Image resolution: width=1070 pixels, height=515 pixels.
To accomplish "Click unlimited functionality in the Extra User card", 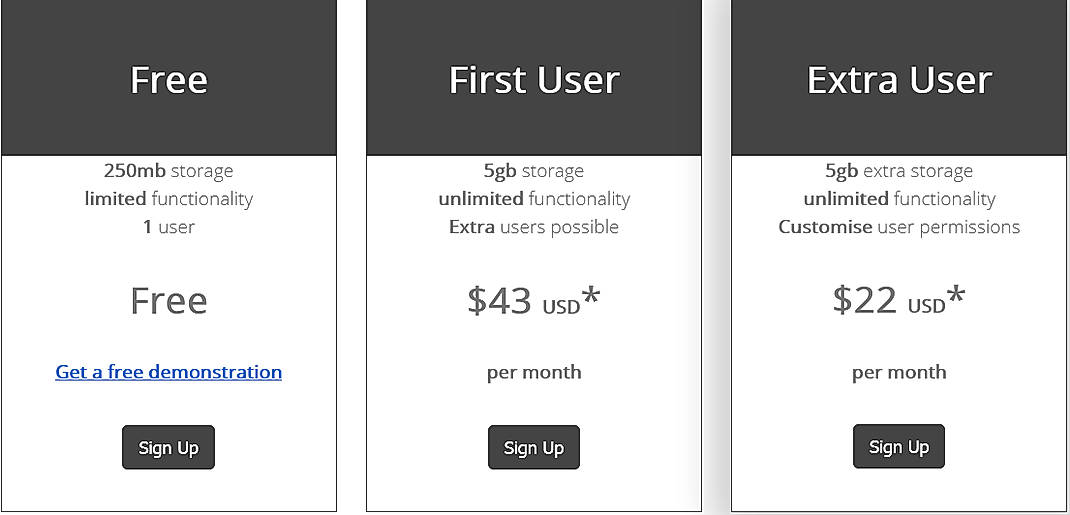I will (x=899, y=199).
